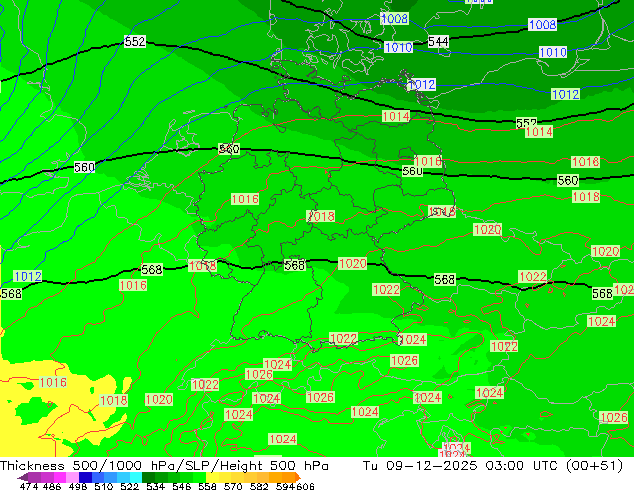Click the map title 'Thickness 500/1000 hPa/SLP/Height 500 hPa'
This screenshot has width=634, height=490.
[x=164, y=466]
